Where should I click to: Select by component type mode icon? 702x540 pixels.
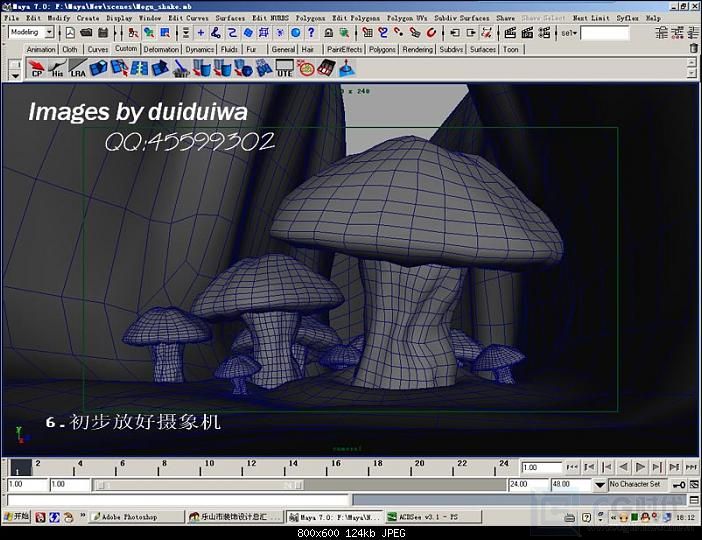click(x=165, y=33)
